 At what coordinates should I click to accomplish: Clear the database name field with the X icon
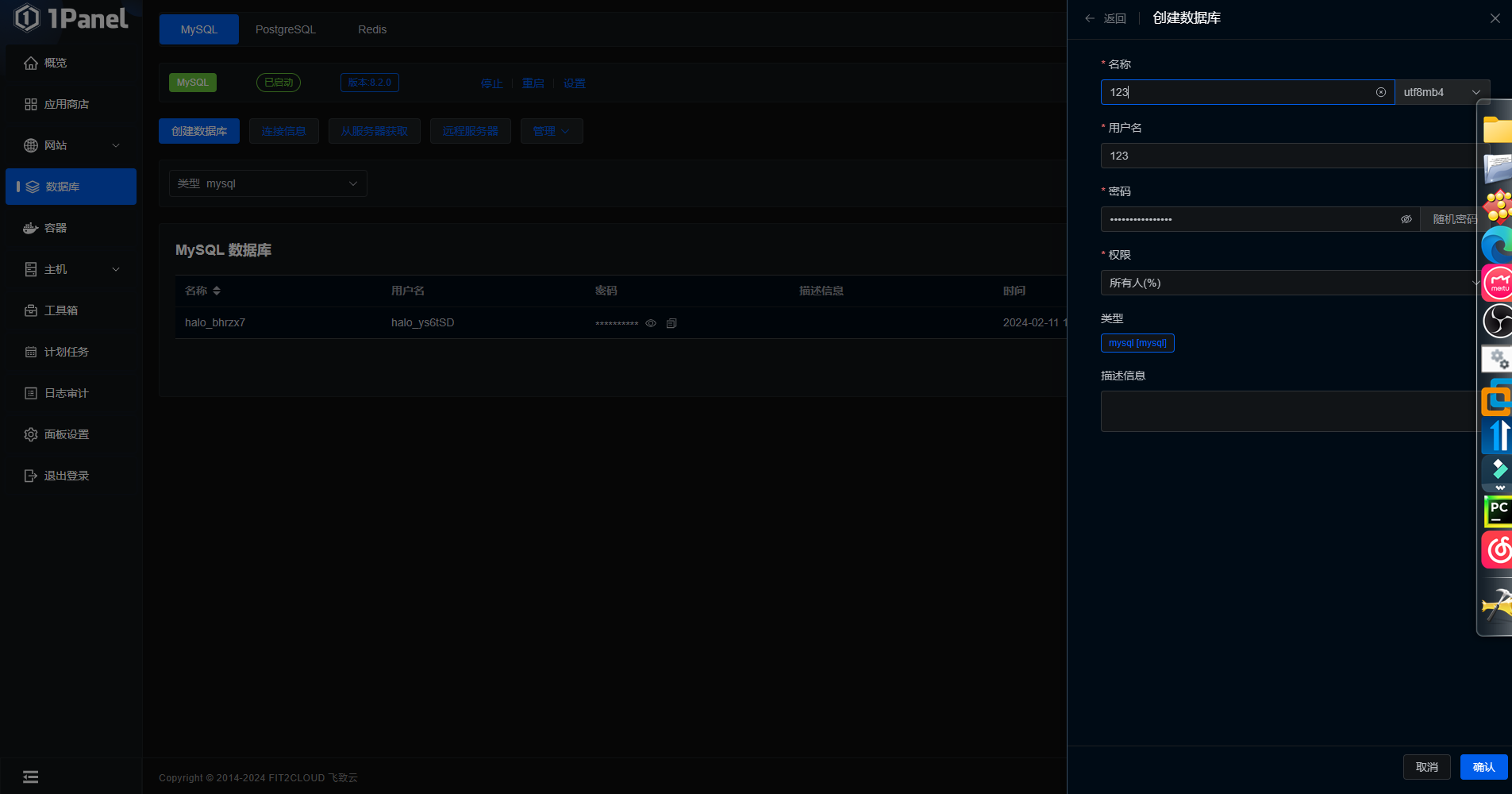pyautogui.click(x=1381, y=92)
